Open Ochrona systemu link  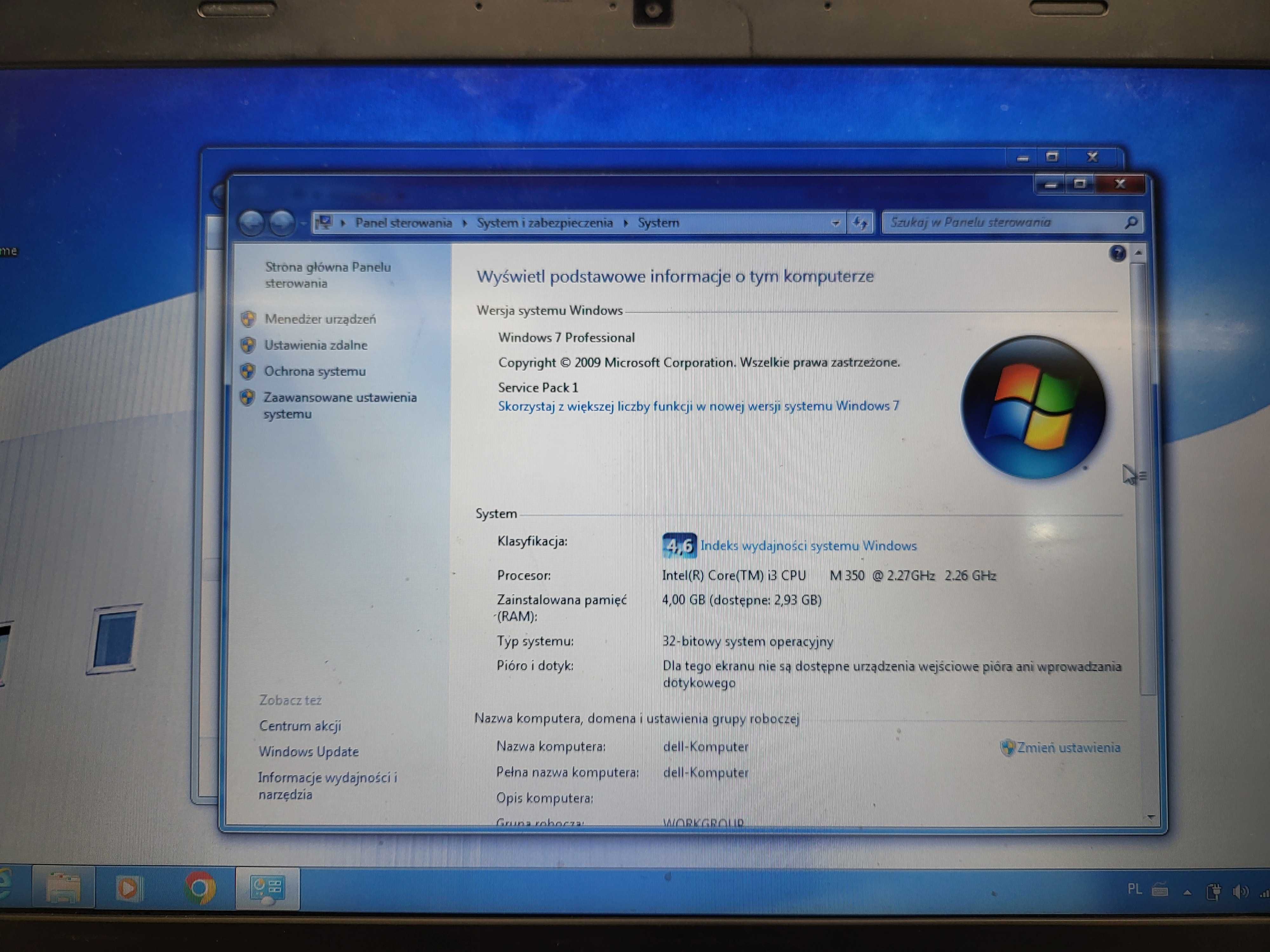click(315, 371)
